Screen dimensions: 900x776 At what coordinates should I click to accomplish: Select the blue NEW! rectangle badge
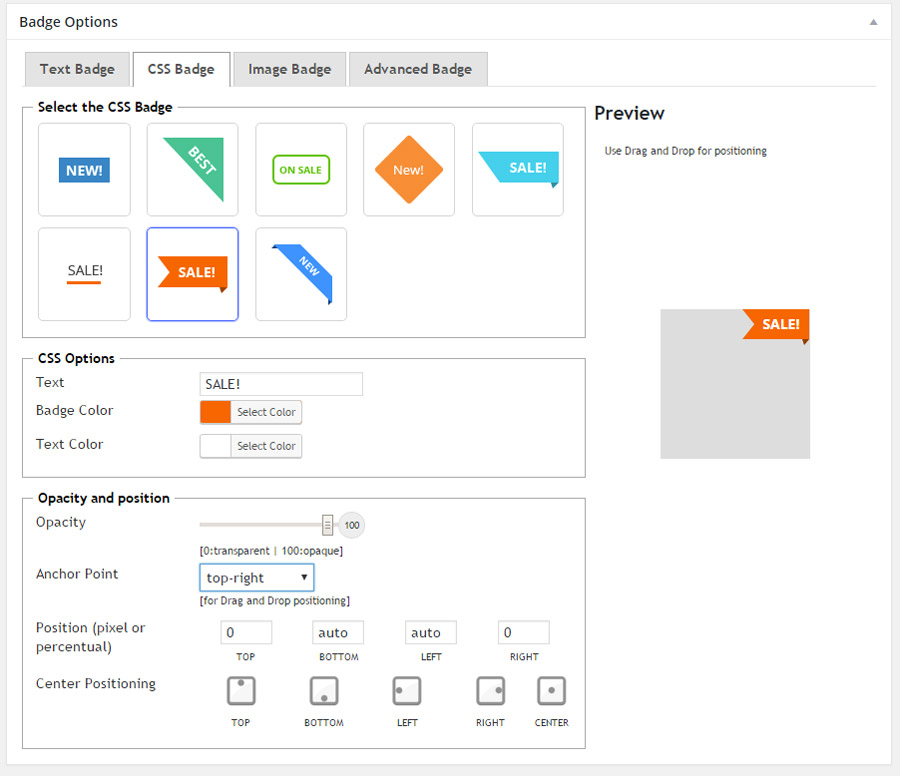[84, 170]
